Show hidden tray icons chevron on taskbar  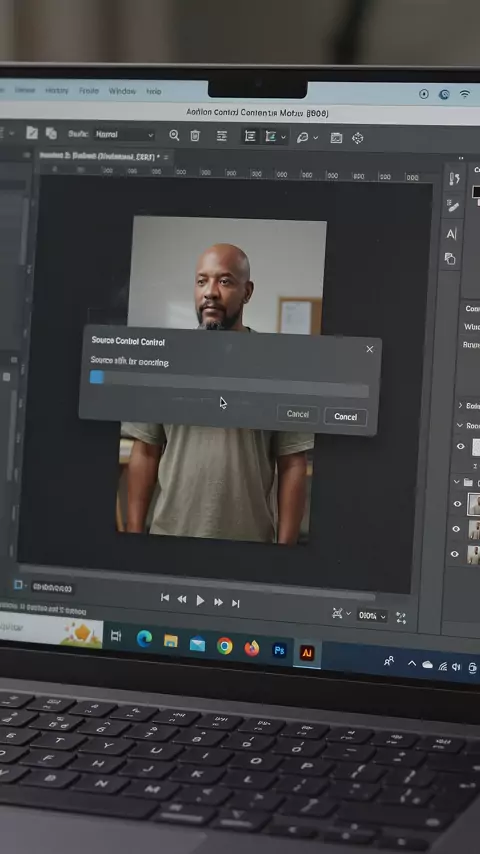[412, 663]
